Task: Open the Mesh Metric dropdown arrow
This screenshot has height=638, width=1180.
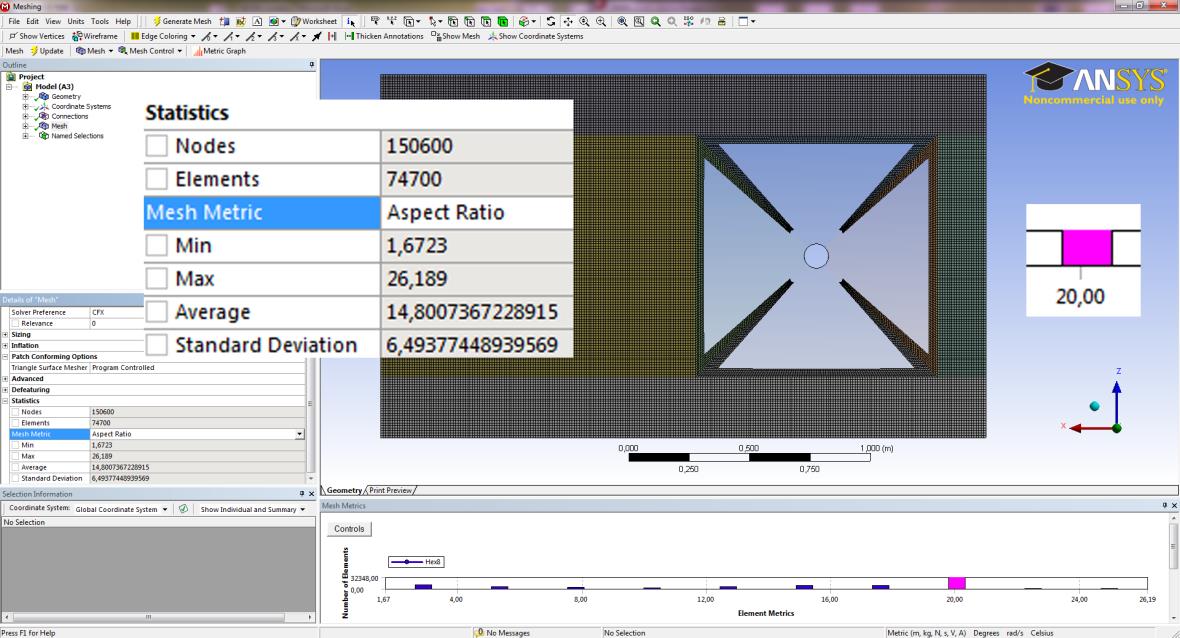Action: pos(299,434)
